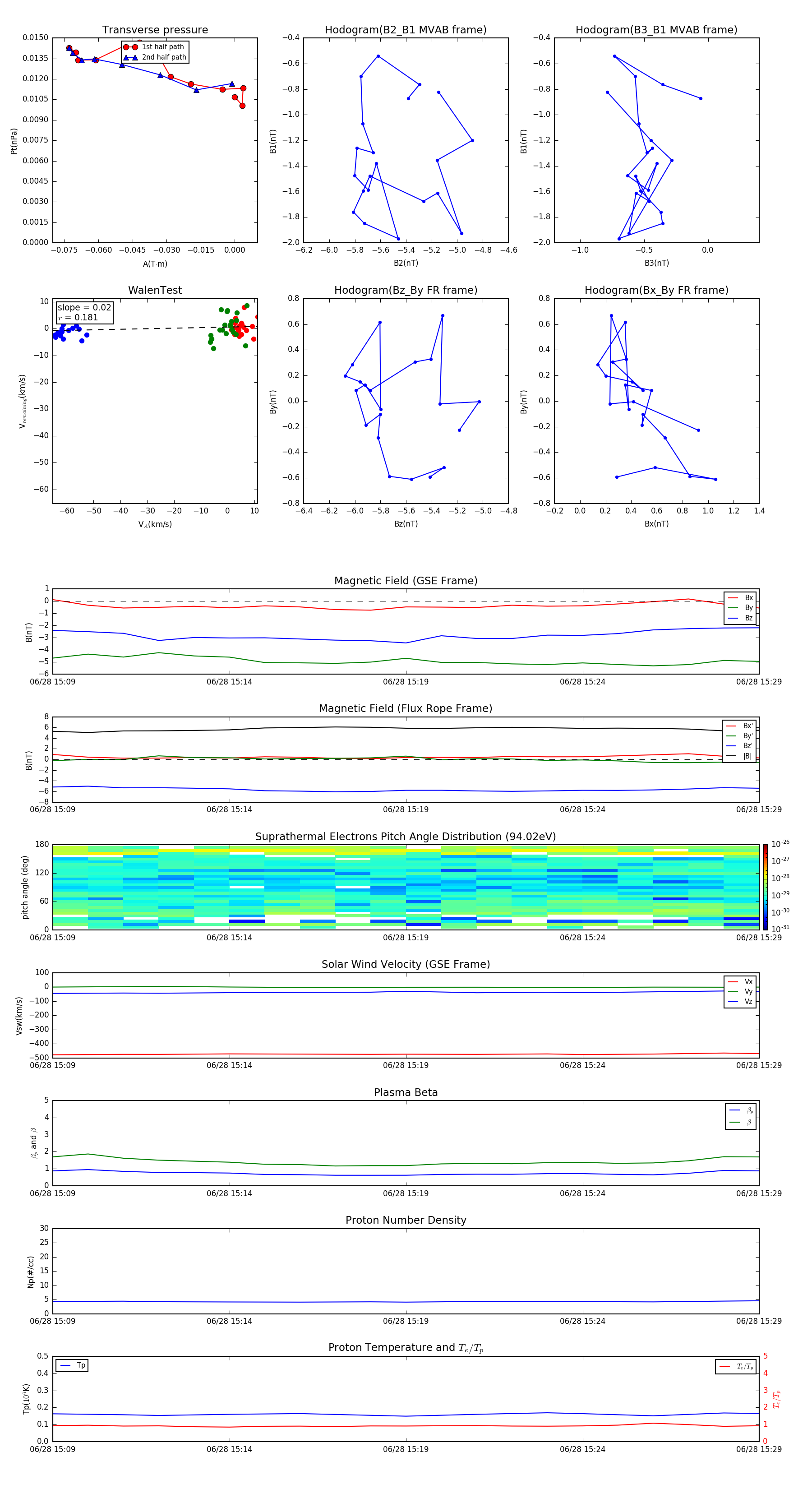Screen dimensions: 812x1489
Task: Click the "1st half path" legend entry
Action: pos(154,47)
